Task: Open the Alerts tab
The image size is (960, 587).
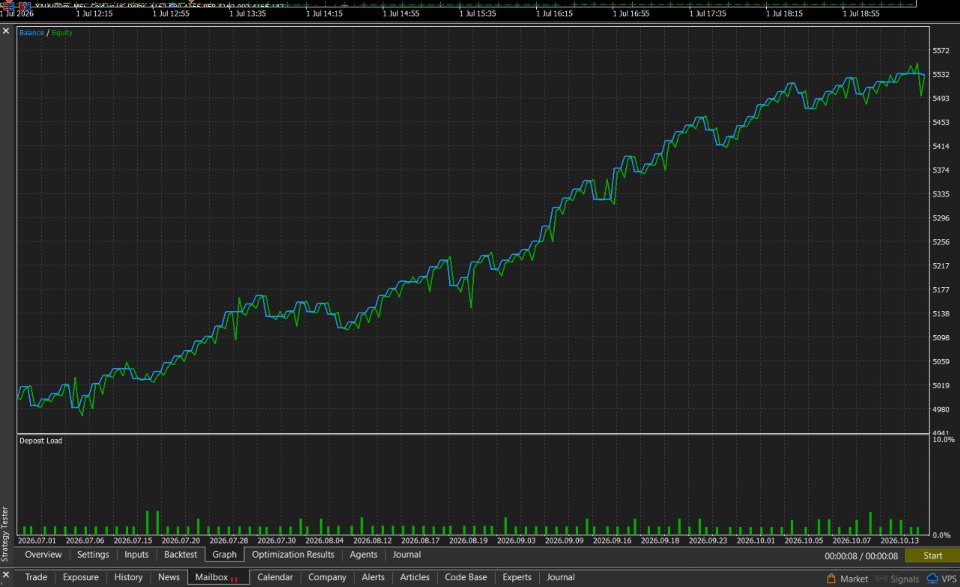Action: (x=373, y=577)
